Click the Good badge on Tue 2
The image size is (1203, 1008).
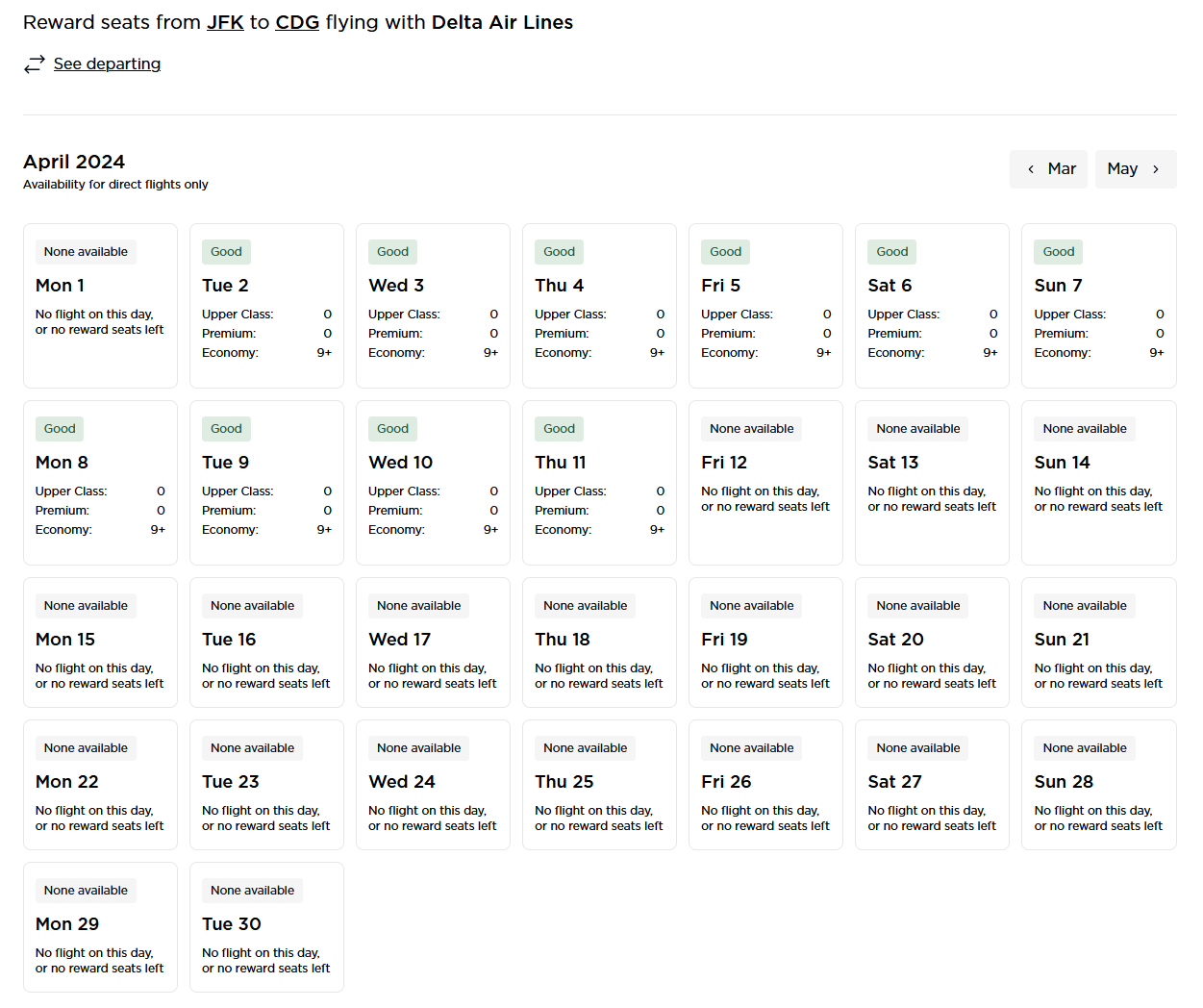coord(226,252)
